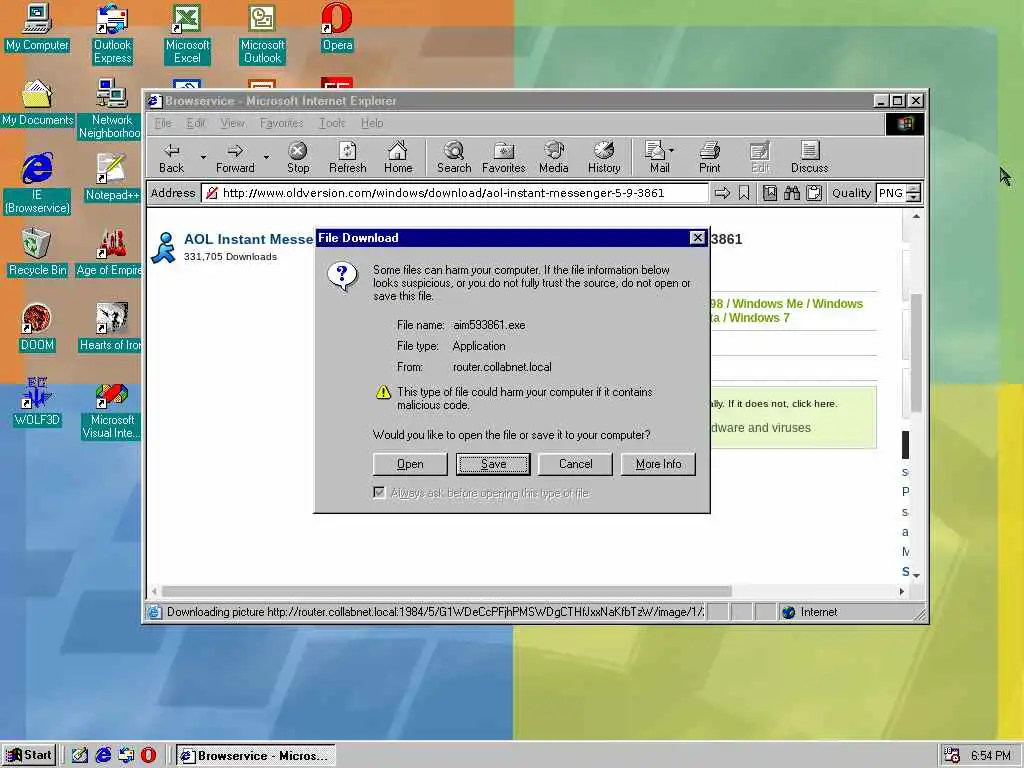
Task: Launch Opera from the quick launch bar
Action: coord(148,755)
